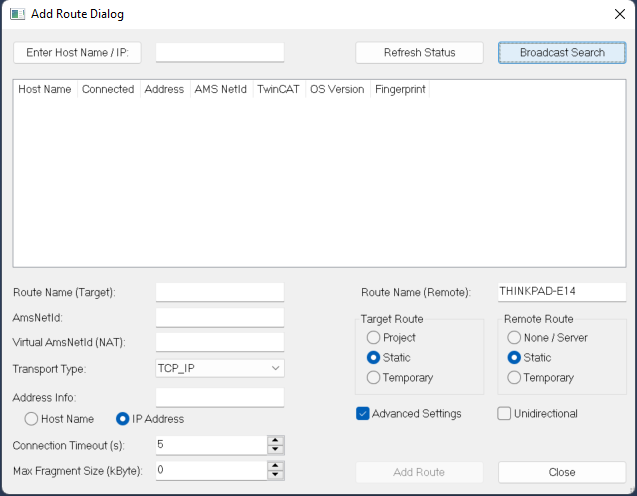
Task: Increase Connection Timeout with up arrow
Action: (275, 440)
